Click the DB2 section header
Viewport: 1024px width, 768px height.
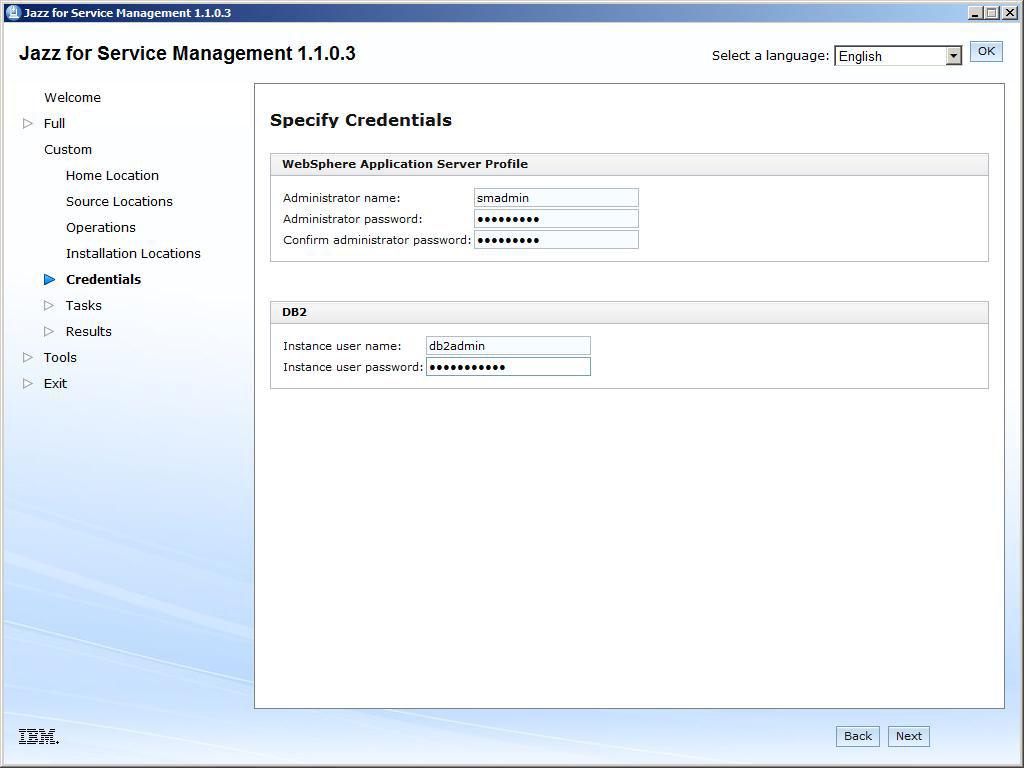[x=630, y=312]
